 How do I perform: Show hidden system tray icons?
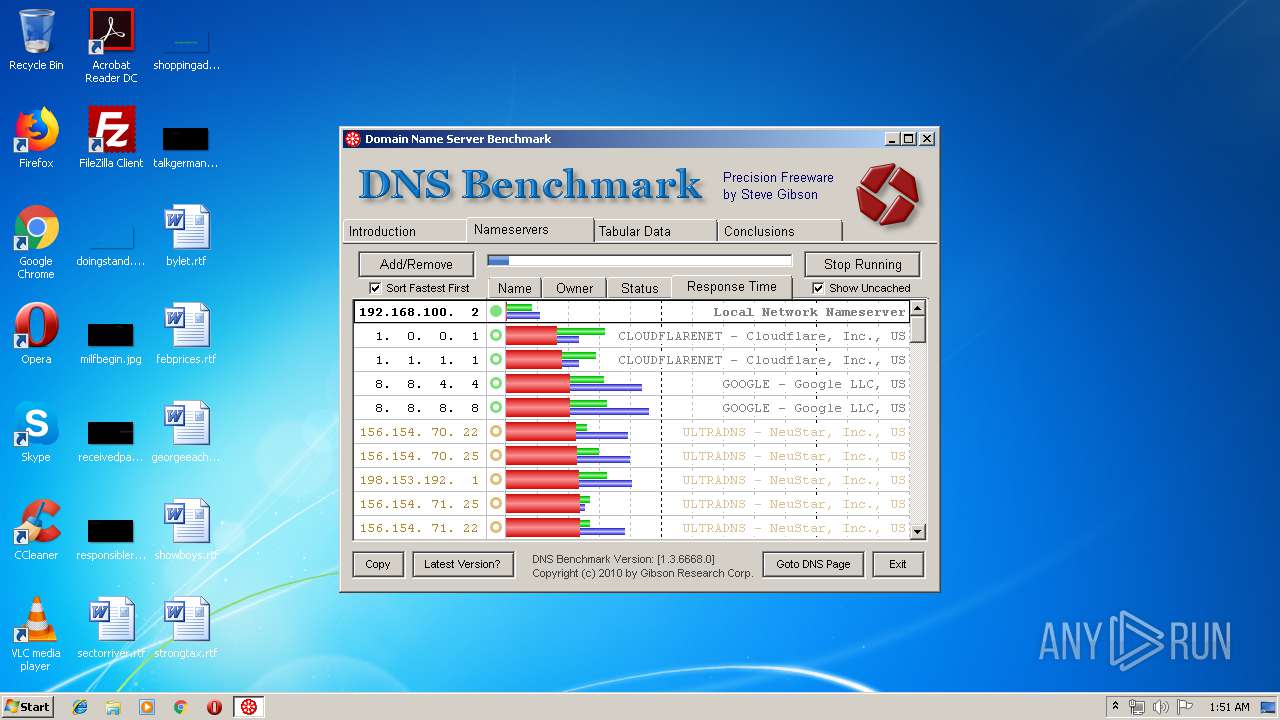pos(1115,707)
